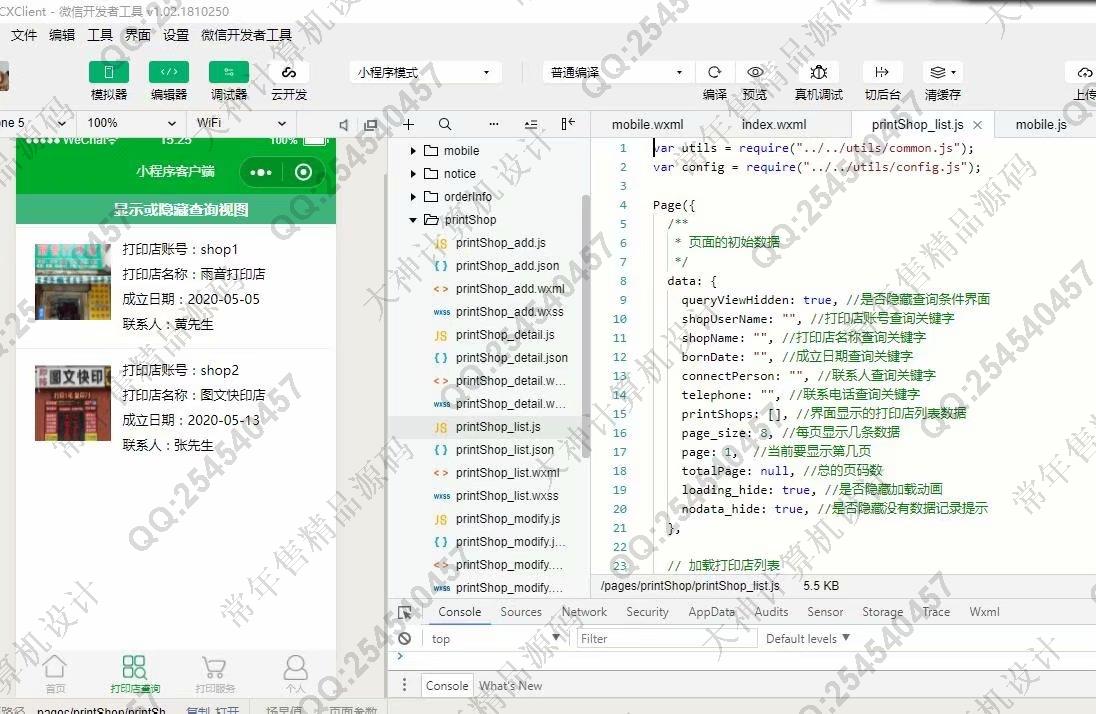1096x714 pixels.
Task: Open the 100% zoom level dropdown
Action: point(131,123)
